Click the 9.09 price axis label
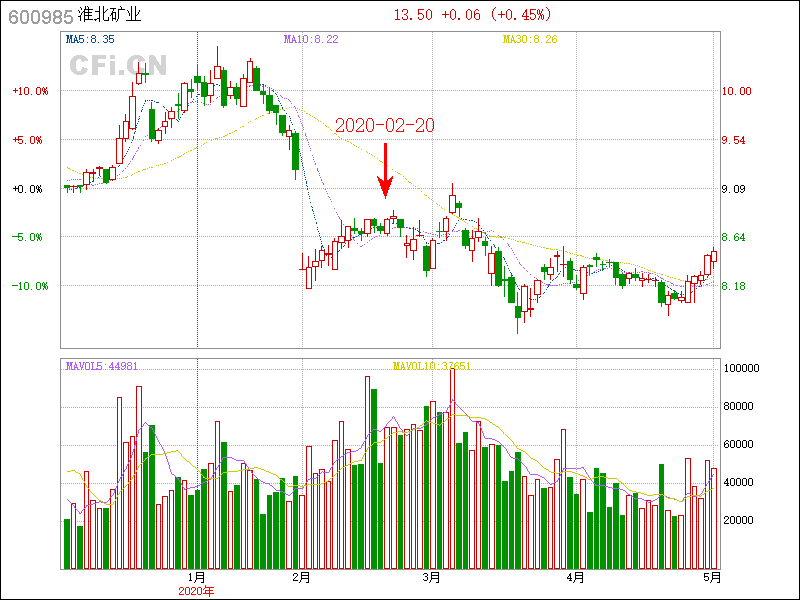Image resolution: width=800 pixels, height=600 pixels. [736, 189]
